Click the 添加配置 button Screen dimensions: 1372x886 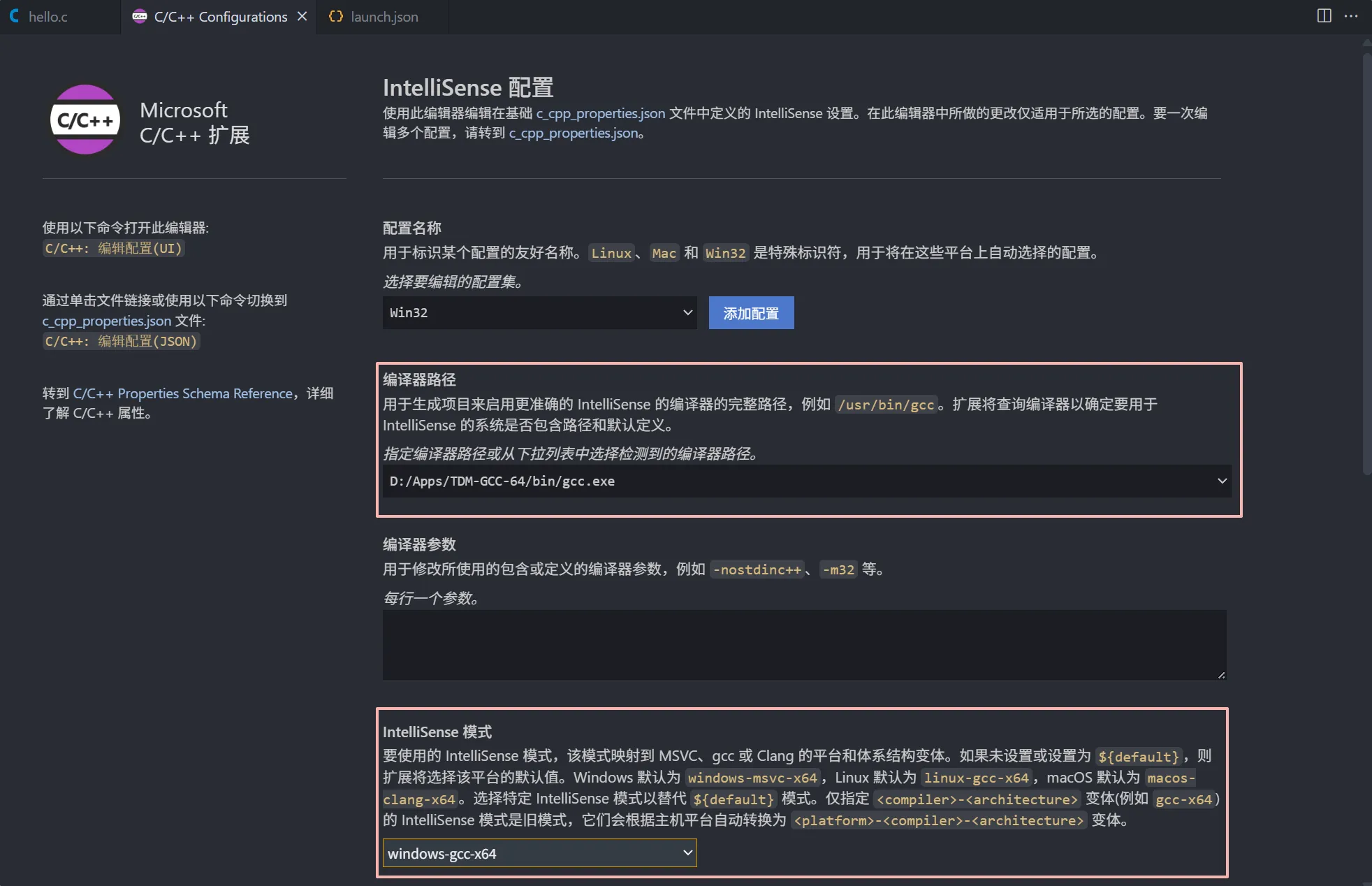point(750,312)
